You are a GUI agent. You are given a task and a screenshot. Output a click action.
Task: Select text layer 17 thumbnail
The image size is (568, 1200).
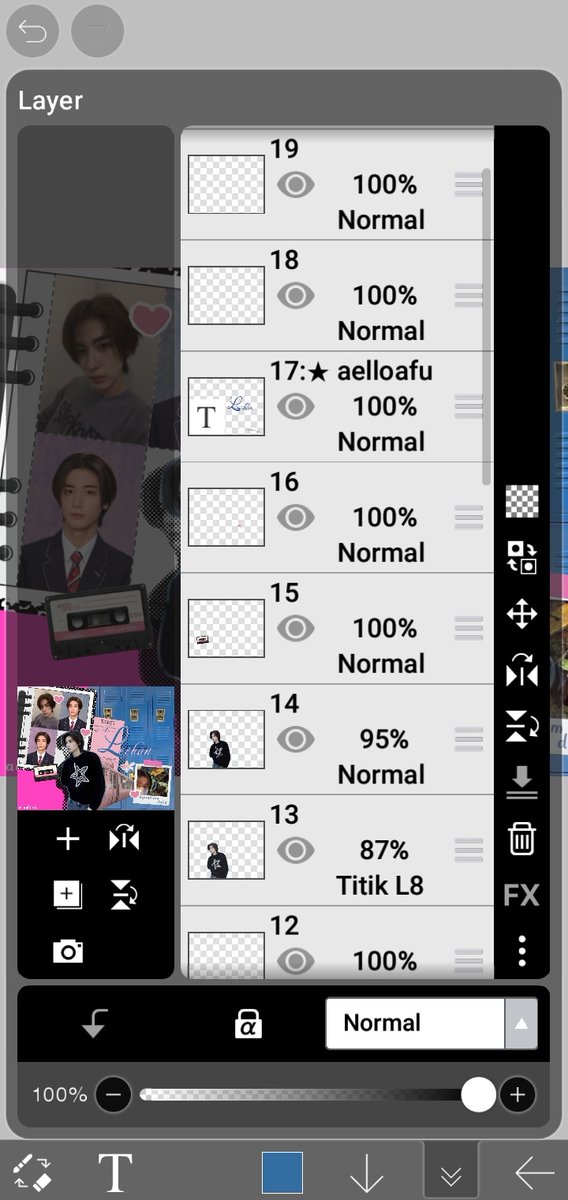tap(226, 406)
